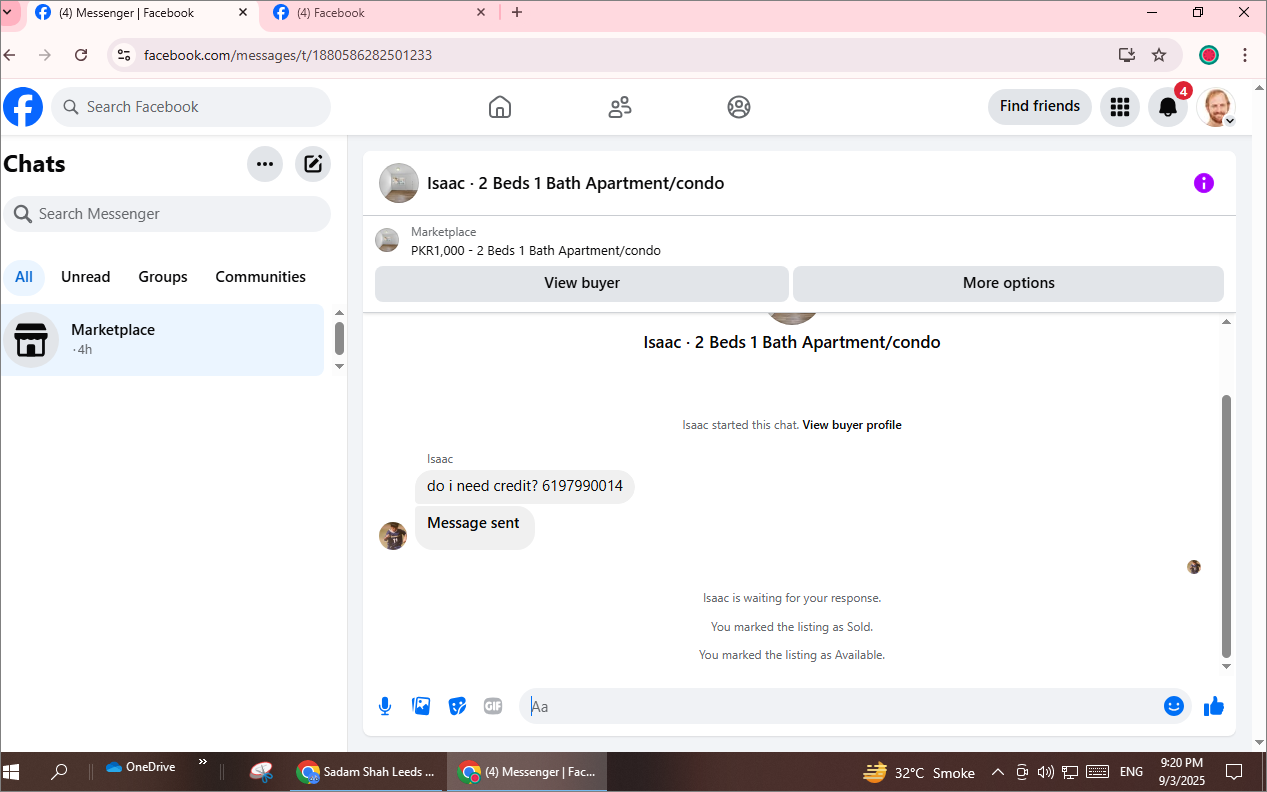Select the Groups chats filter
1267x792 pixels.
[x=163, y=277]
